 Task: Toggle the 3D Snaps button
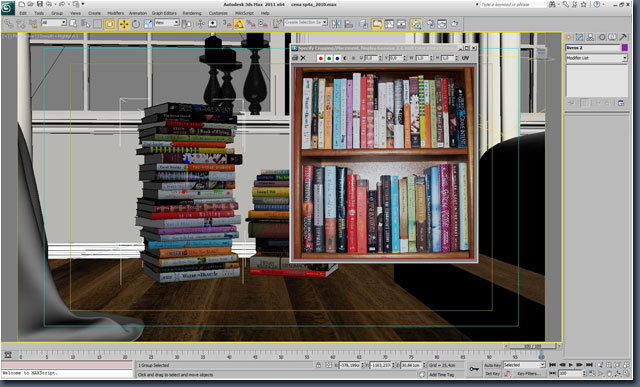coord(227,24)
